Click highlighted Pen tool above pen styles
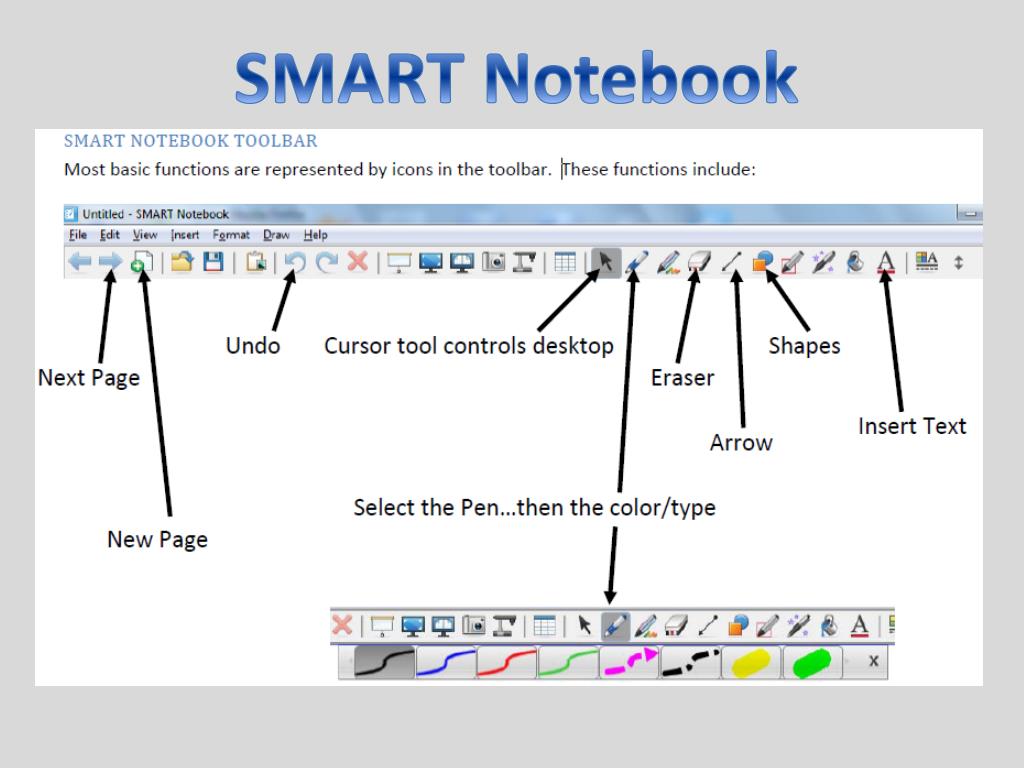Screen dimensions: 1024x768 coord(615,626)
